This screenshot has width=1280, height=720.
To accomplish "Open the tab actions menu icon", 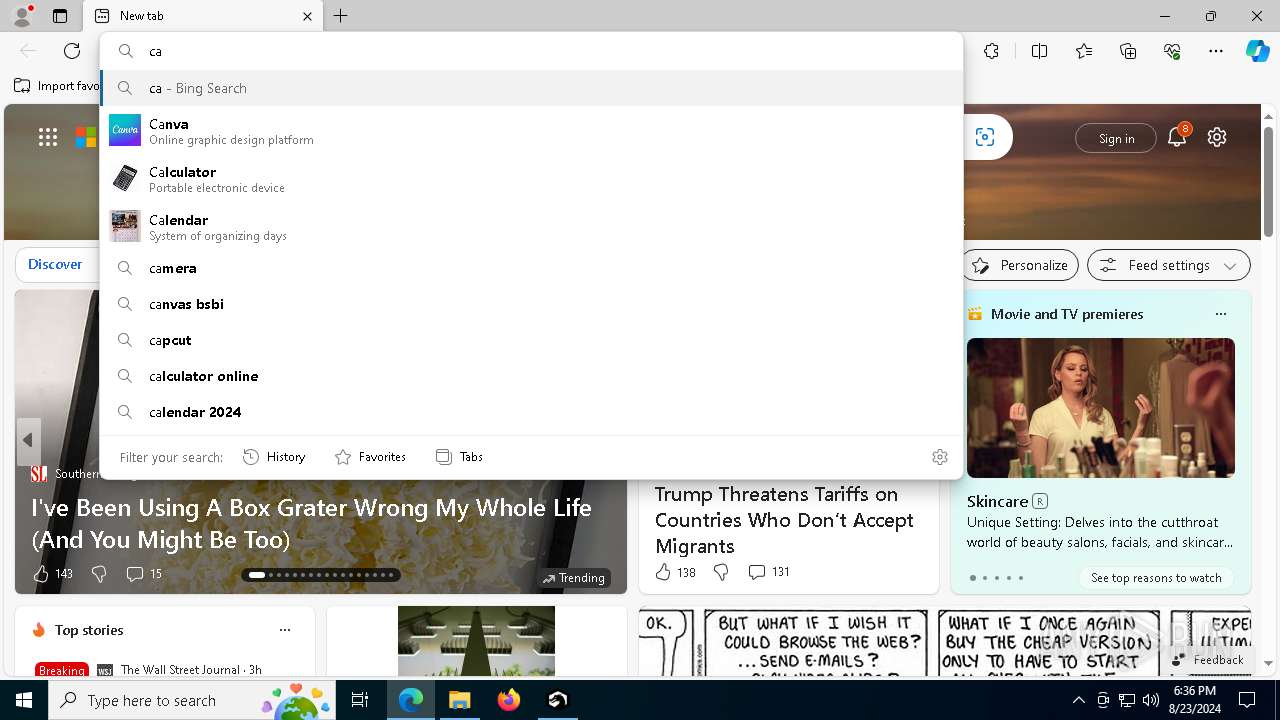I will coord(60,16).
